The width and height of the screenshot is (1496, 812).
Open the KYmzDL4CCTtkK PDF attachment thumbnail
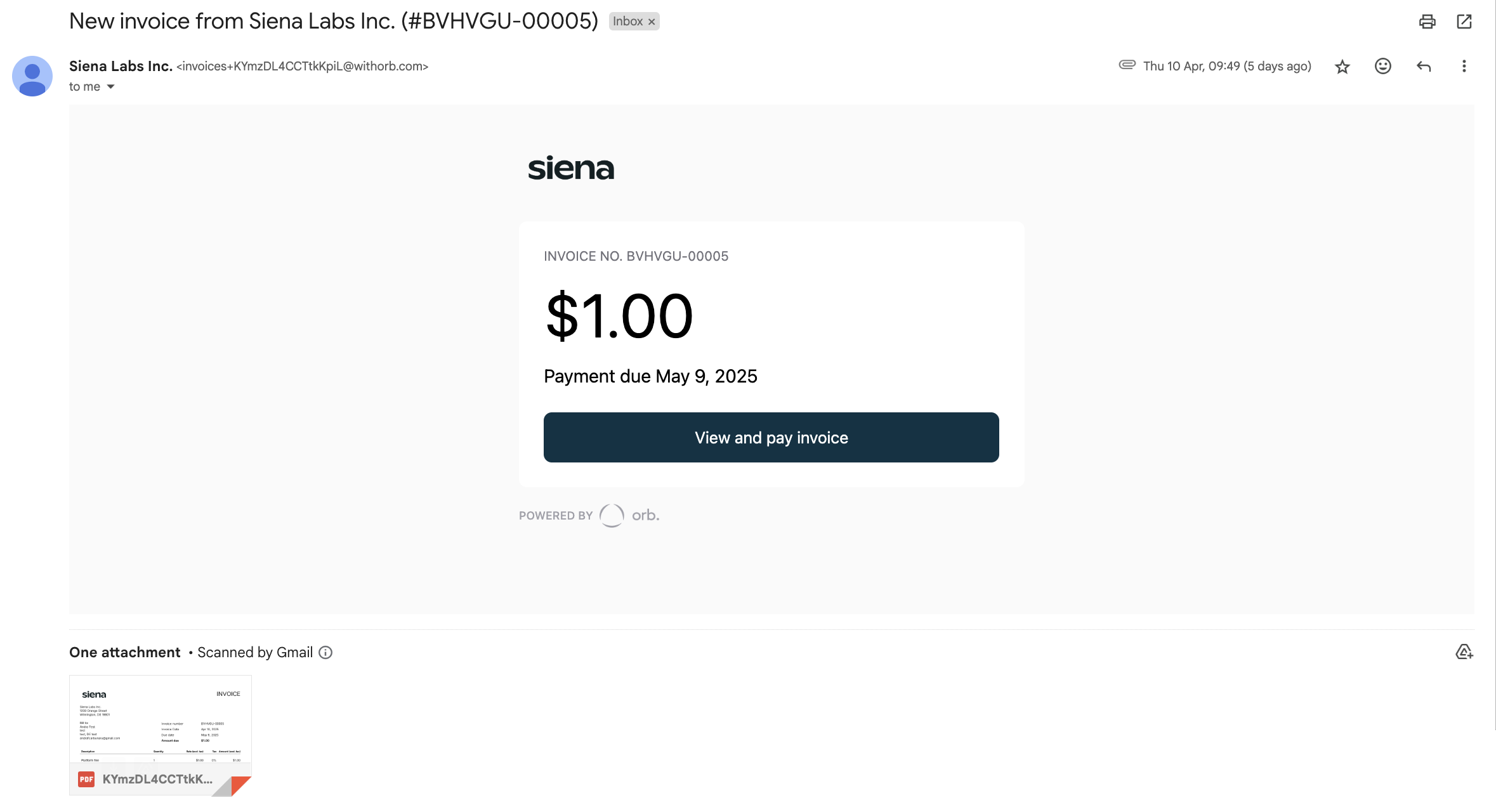(x=161, y=735)
